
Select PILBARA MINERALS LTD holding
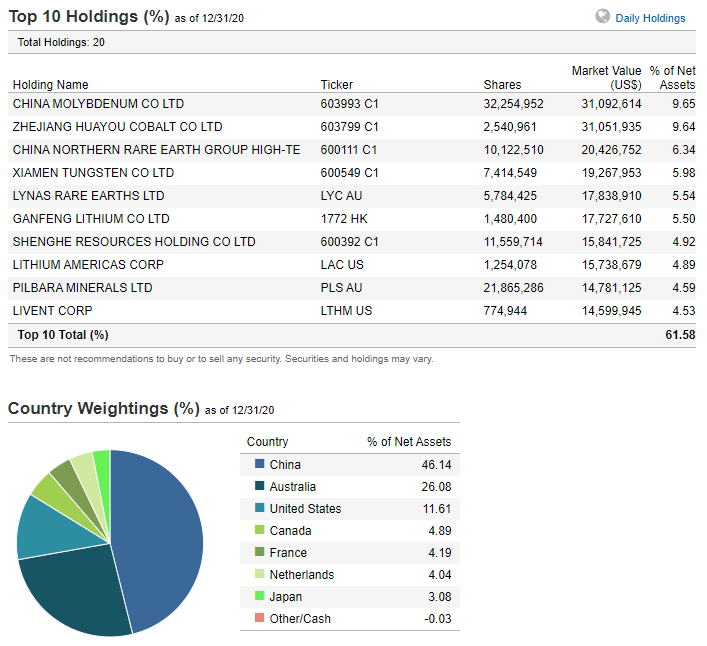[83, 288]
